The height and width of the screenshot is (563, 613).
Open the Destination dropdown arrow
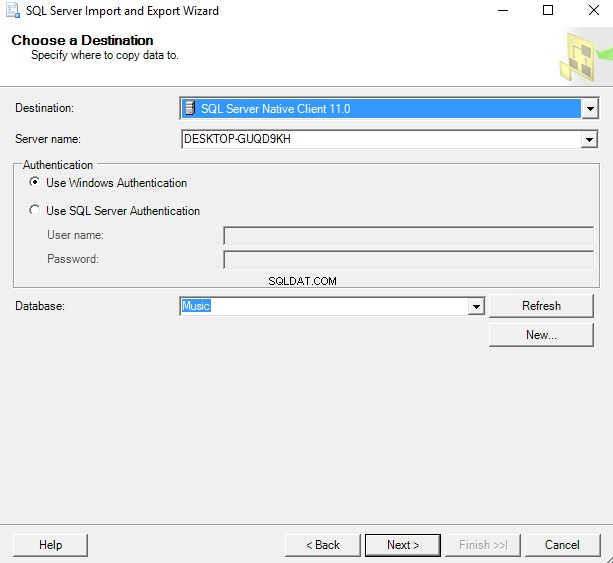pyautogui.click(x=590, y=109)
